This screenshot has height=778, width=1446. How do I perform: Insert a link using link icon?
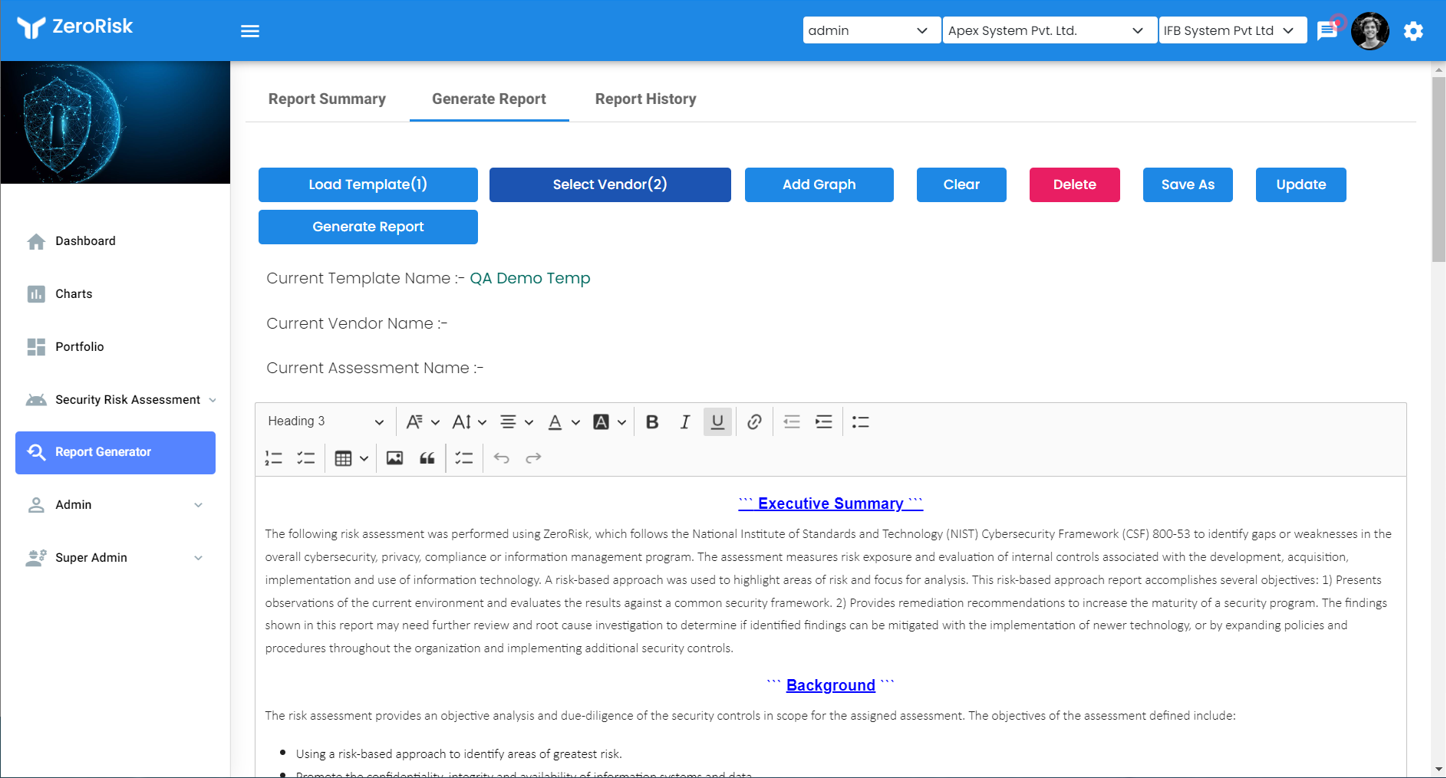(x=754, y=422)
